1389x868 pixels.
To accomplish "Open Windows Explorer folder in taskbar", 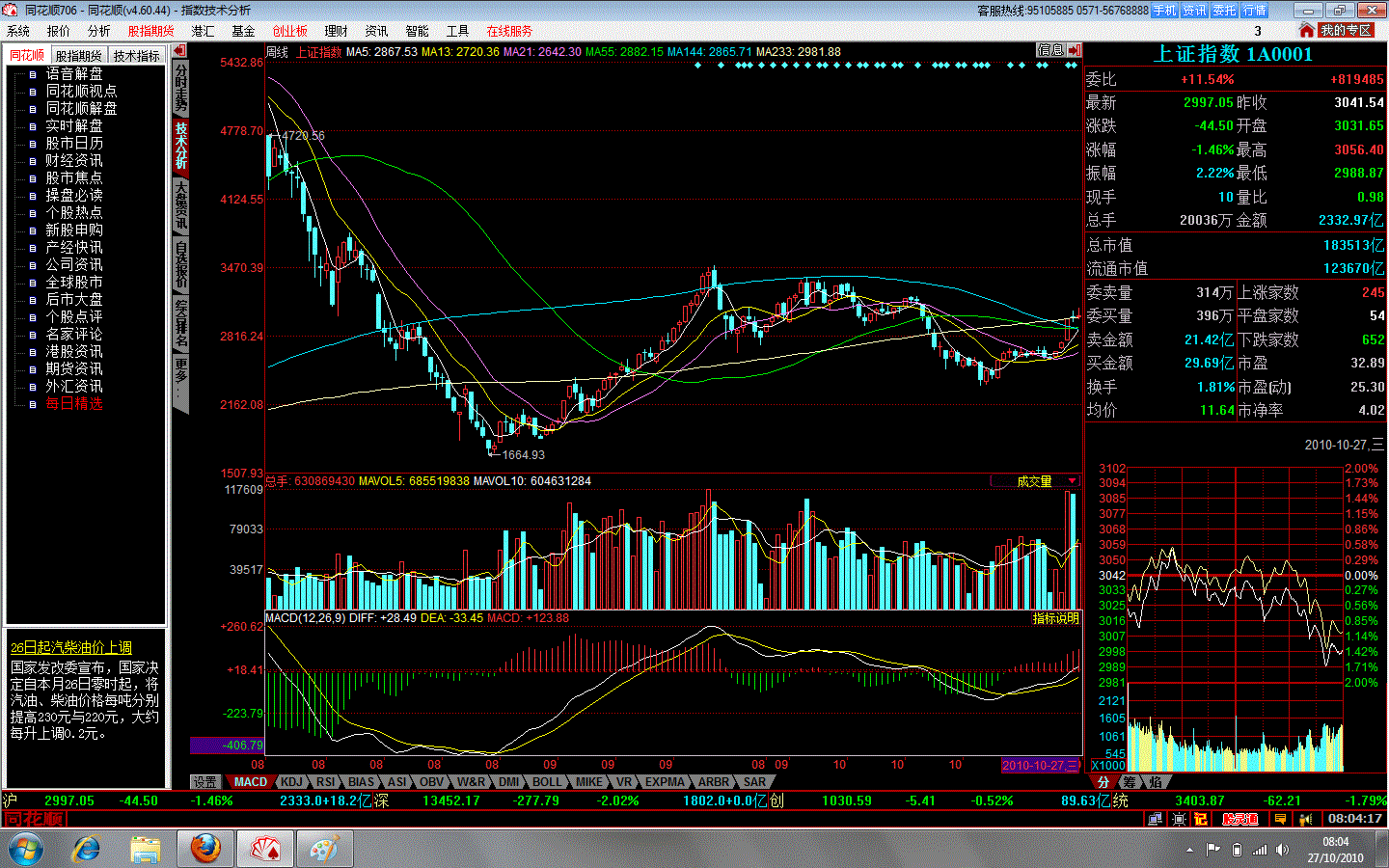I will [146, 849].
